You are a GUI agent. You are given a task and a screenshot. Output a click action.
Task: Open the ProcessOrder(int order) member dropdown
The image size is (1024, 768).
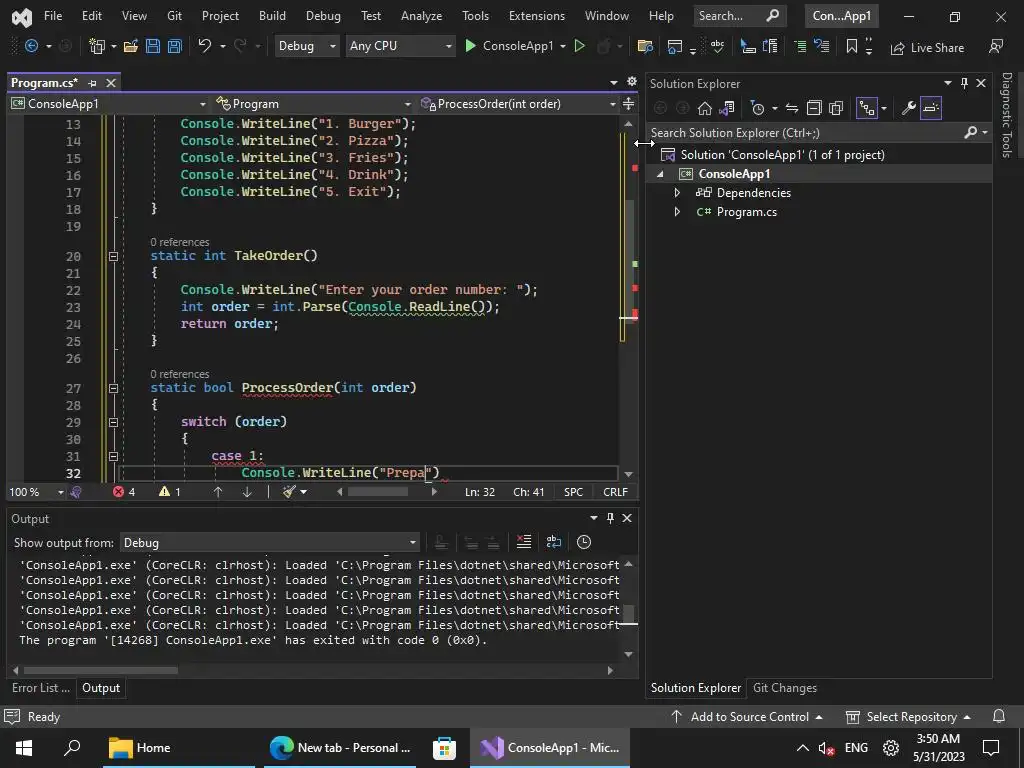click(x=519, y=104)
